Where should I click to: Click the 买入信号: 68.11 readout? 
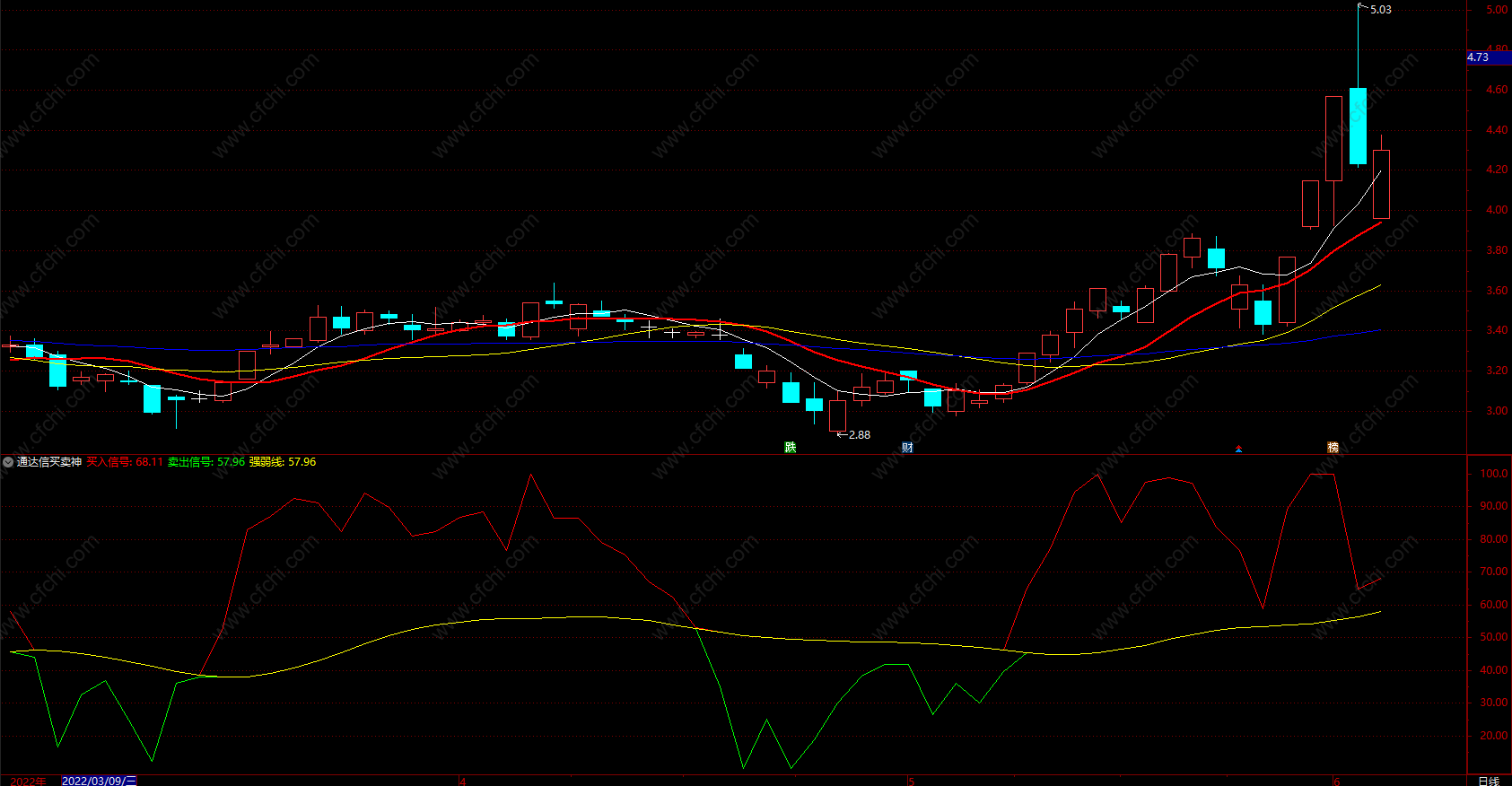coord(125,462)
